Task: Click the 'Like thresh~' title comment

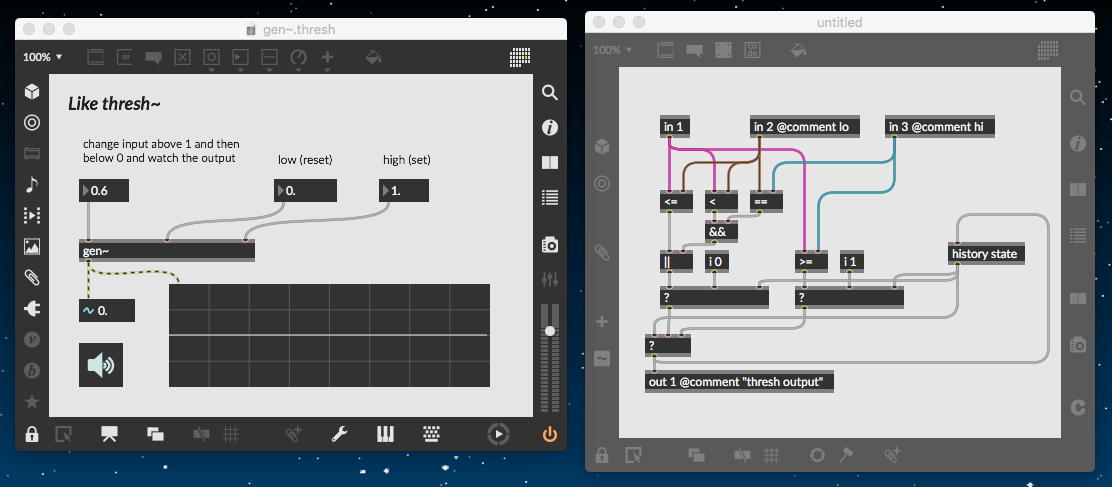Action: [115, 104]
